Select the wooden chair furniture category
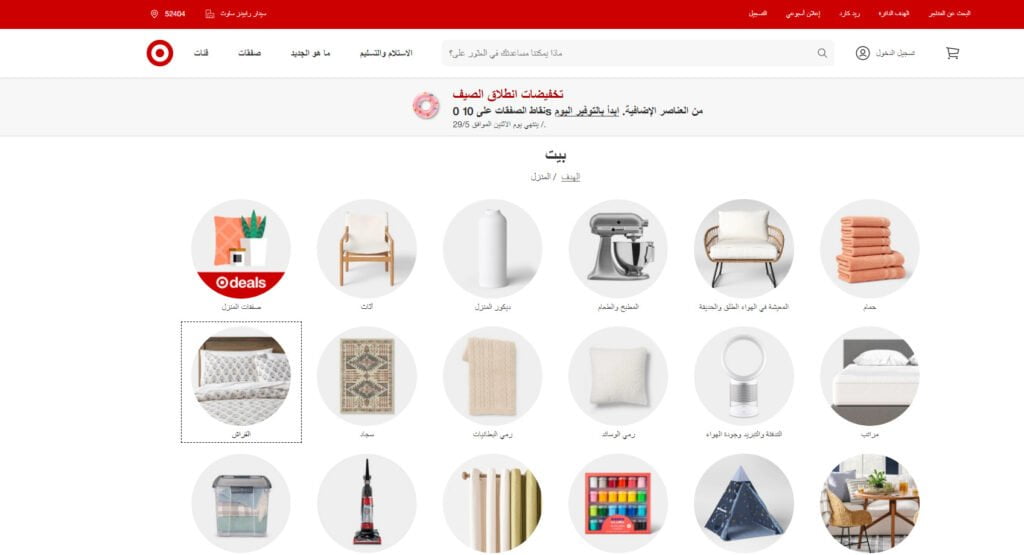 (367, 249)
